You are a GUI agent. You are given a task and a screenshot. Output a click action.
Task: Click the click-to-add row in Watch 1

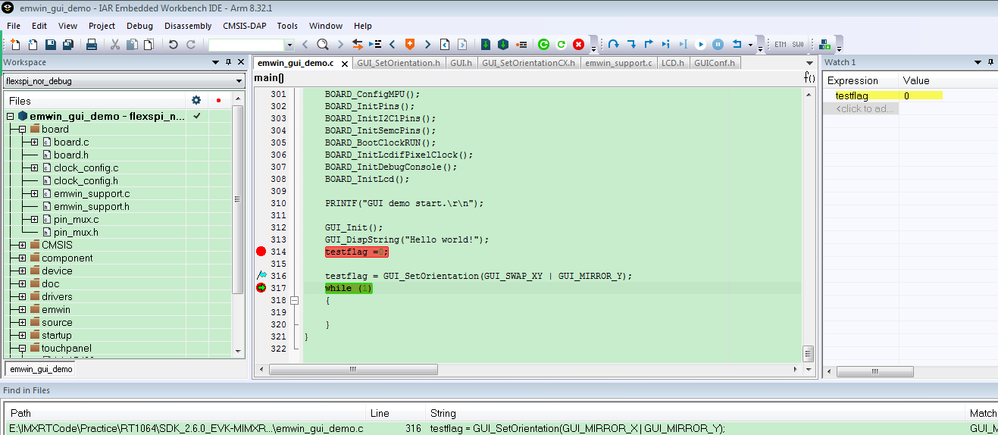pos(861,109)
